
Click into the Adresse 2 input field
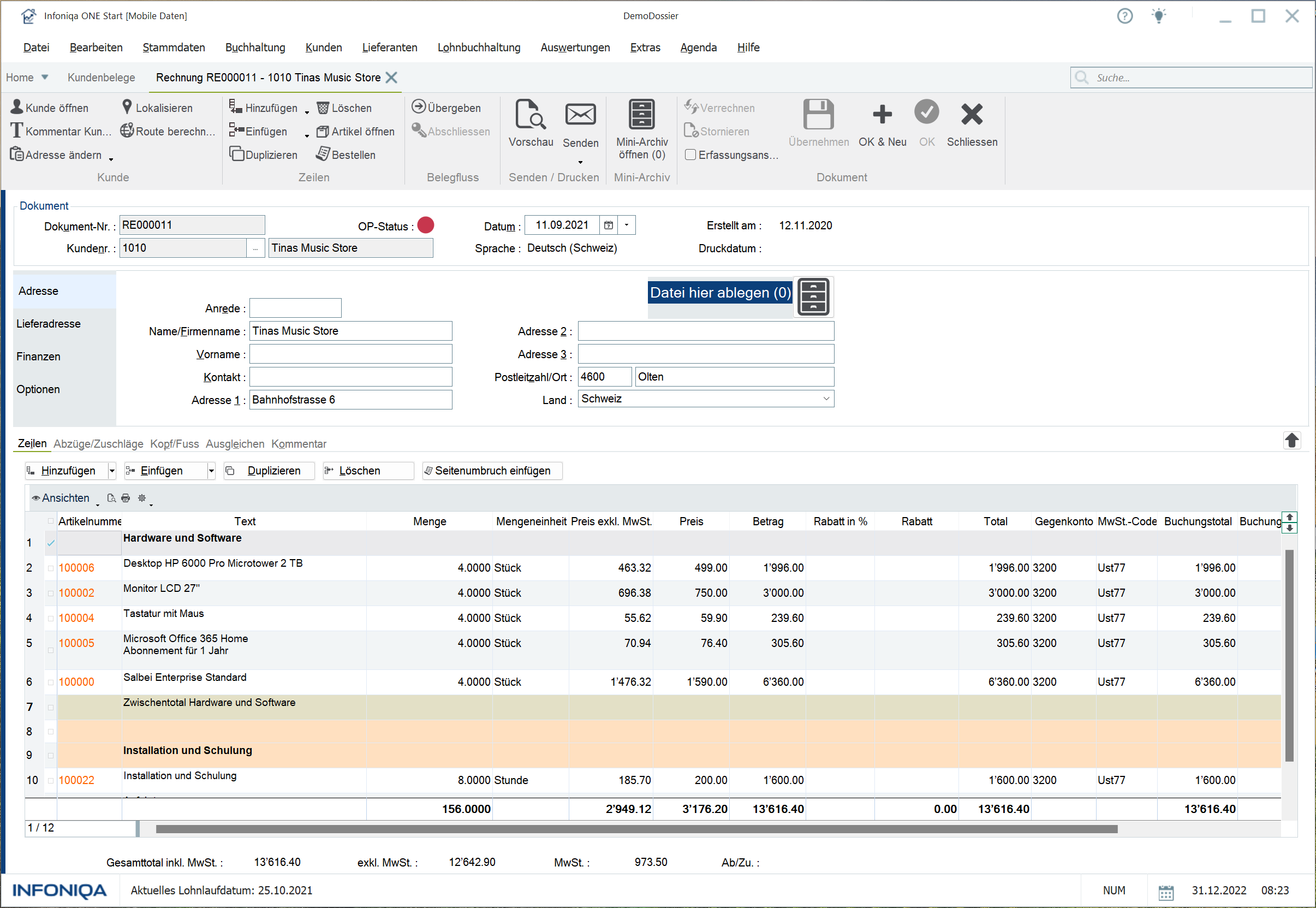(x=705, y=331)
